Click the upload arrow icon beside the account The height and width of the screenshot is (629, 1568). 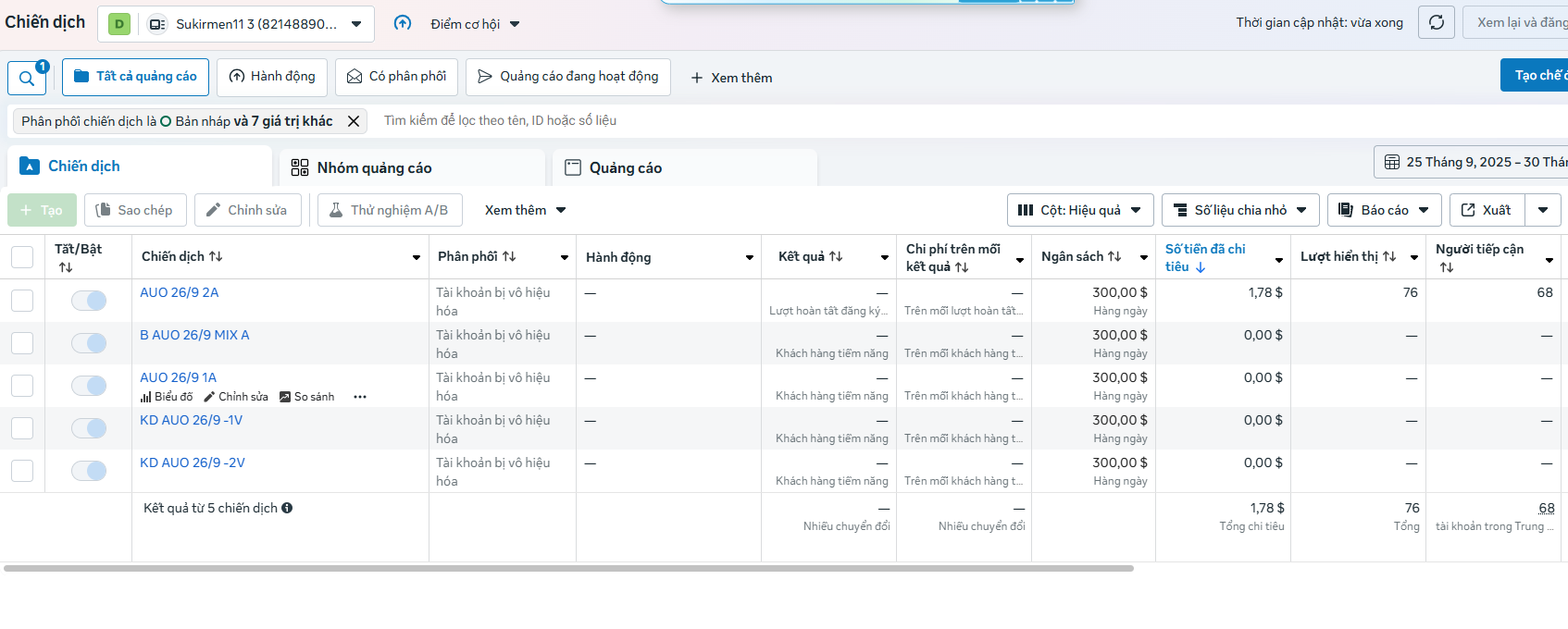click(403, 23)
